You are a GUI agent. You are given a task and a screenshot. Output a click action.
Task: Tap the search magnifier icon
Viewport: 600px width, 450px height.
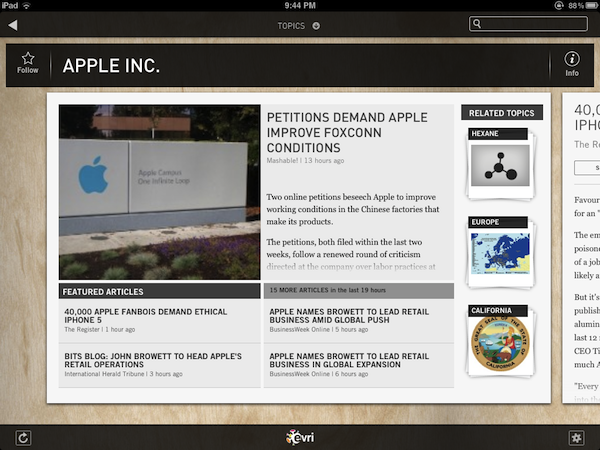coord(477,24)
